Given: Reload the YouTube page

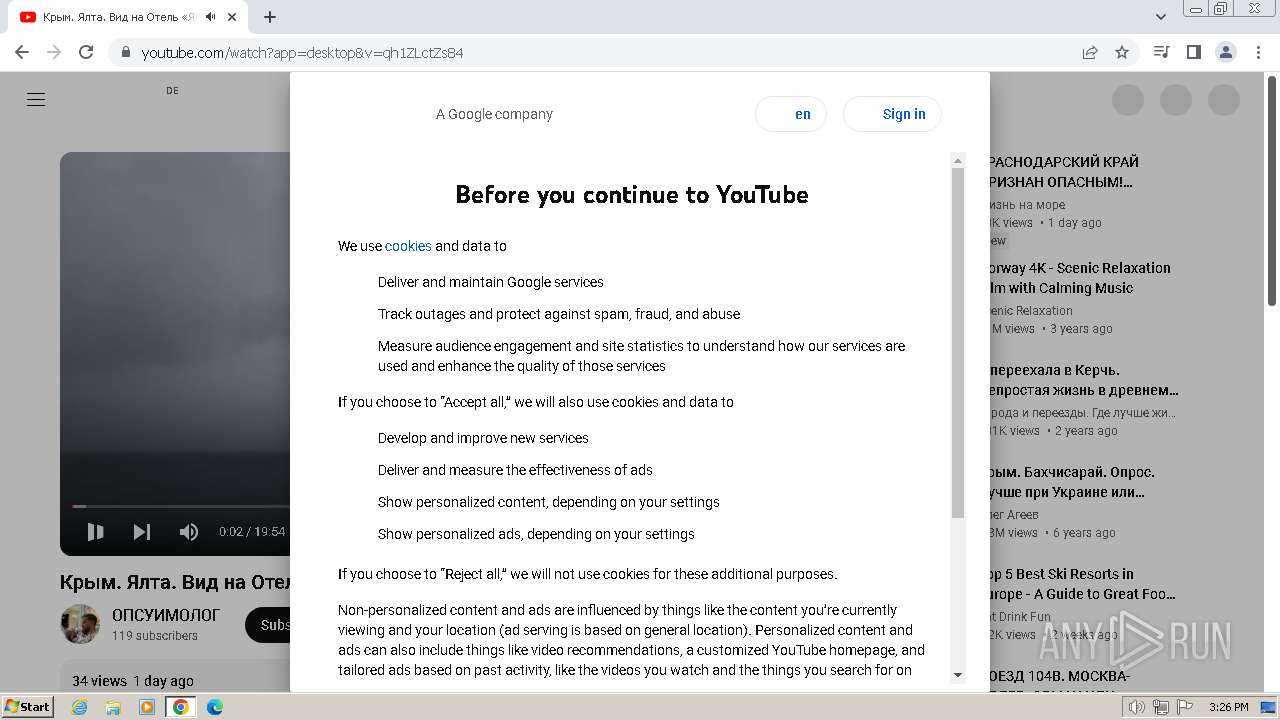Looking at the screenshot, I should click(86, 52).
